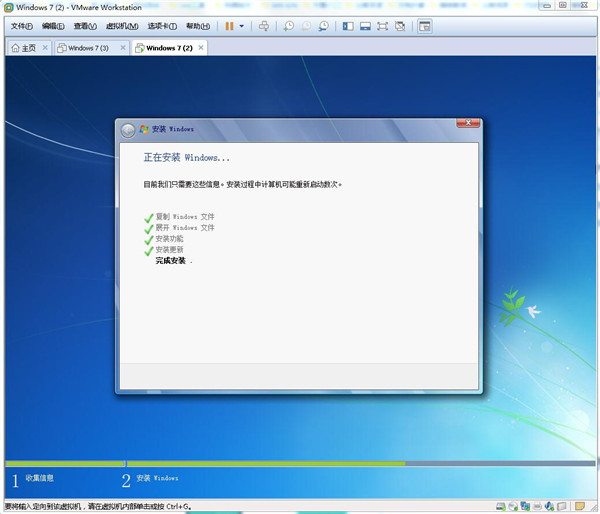Open the 查看(V) menu

click(85, 26)
